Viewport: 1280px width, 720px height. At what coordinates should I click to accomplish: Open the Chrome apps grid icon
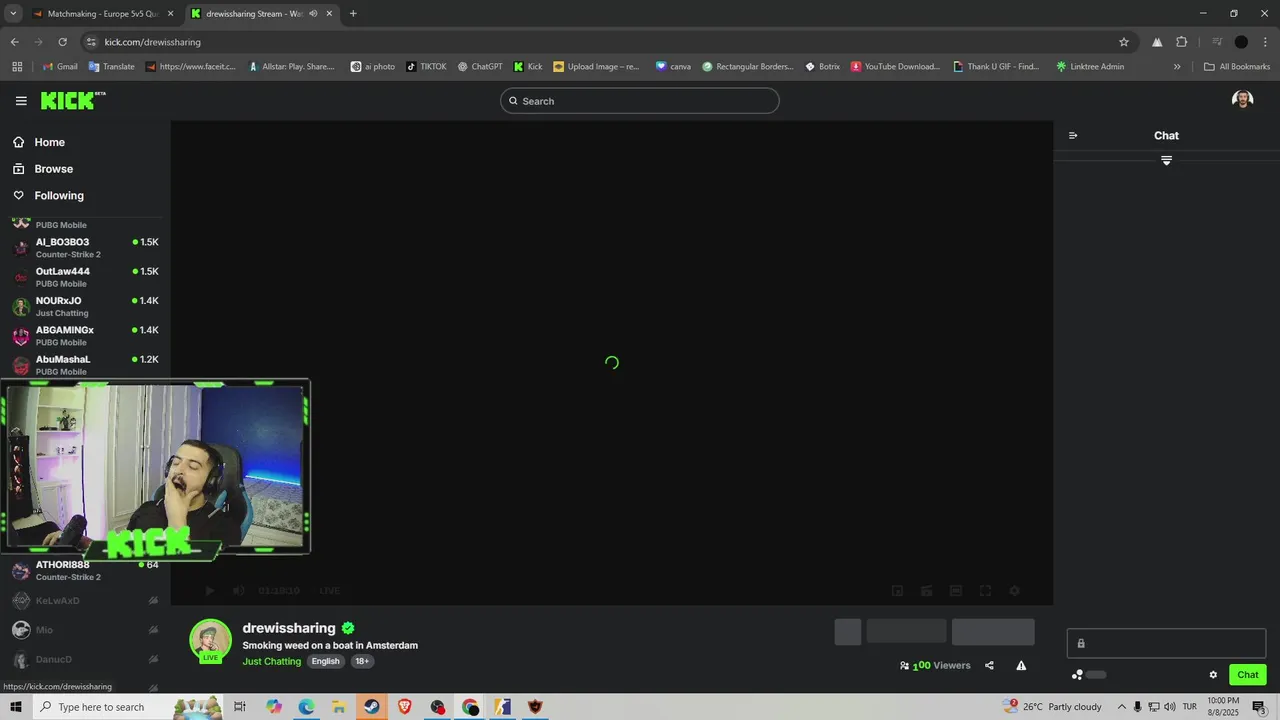point(17,67)
